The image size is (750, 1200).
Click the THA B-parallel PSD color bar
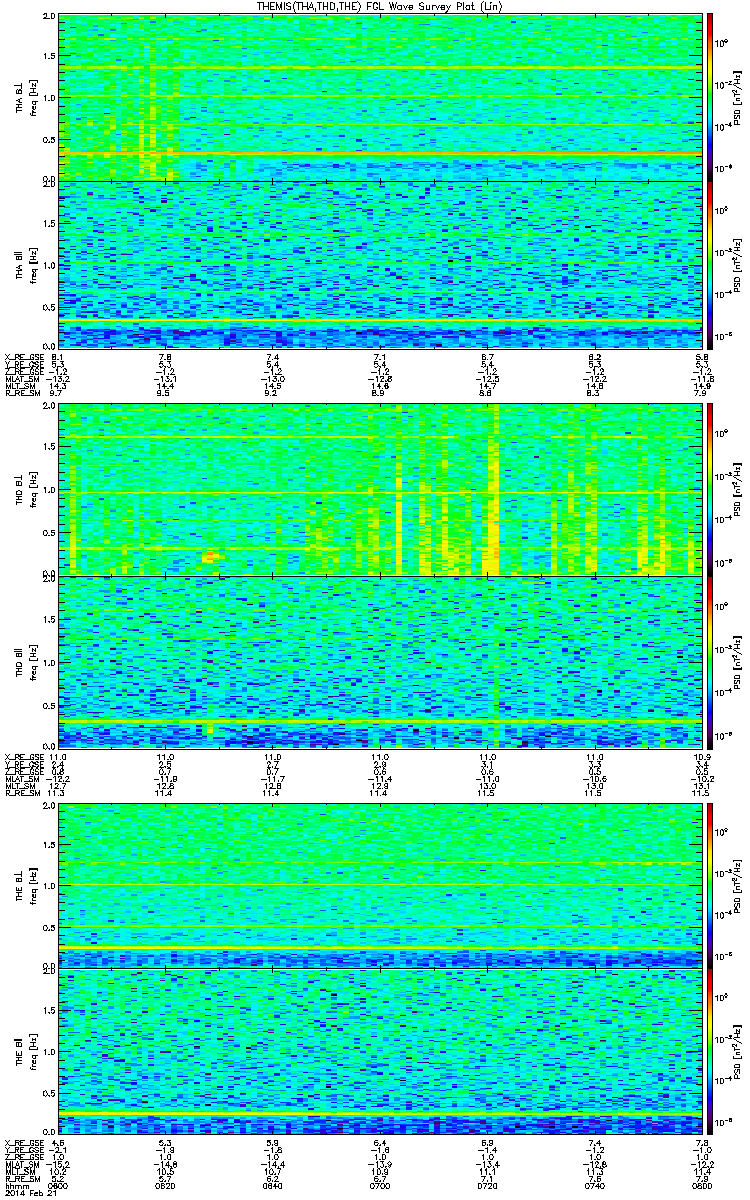(x=711, y=265)
